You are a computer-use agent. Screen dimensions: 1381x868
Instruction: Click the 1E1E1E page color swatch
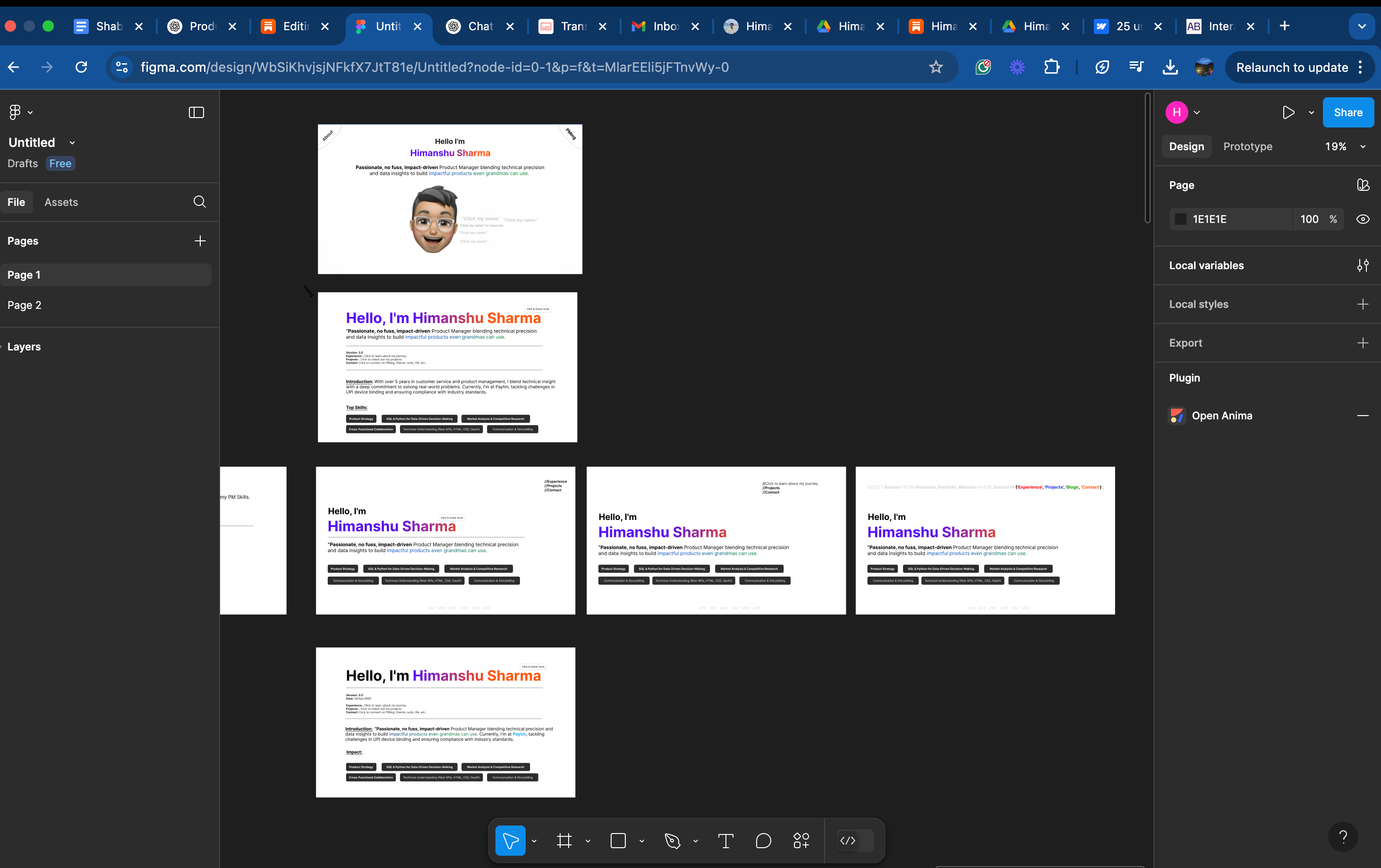pyautogui.click(x=1180, y=219)
